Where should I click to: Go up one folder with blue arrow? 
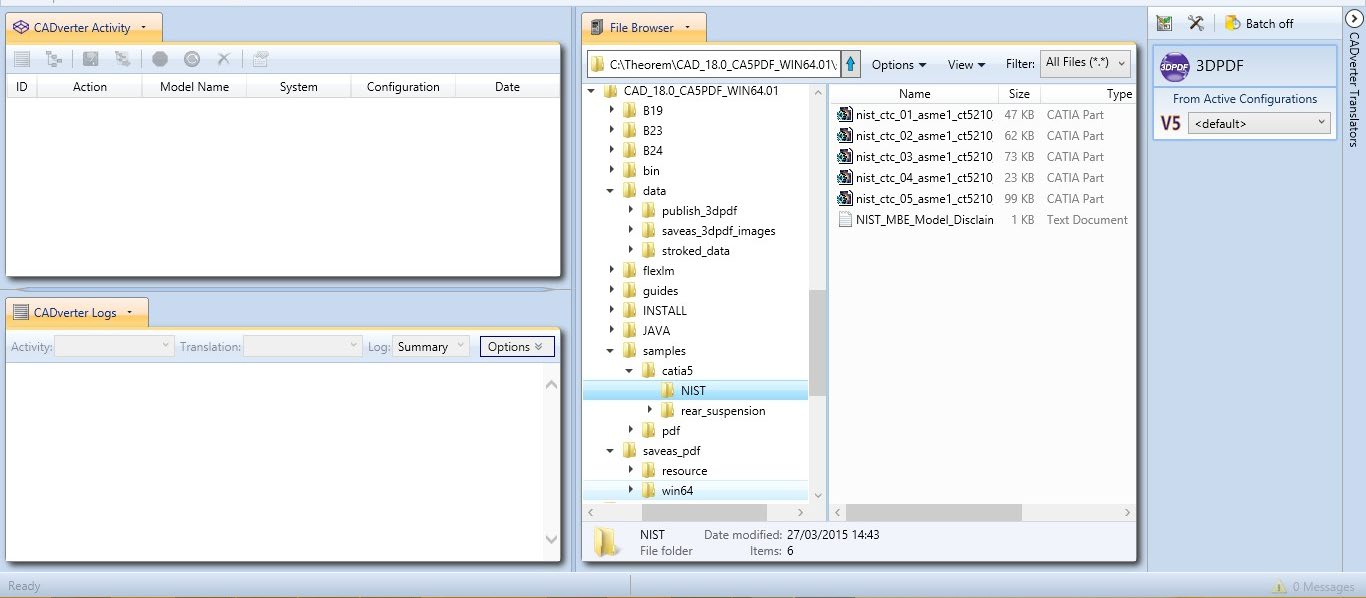click(x=851, y=64)
